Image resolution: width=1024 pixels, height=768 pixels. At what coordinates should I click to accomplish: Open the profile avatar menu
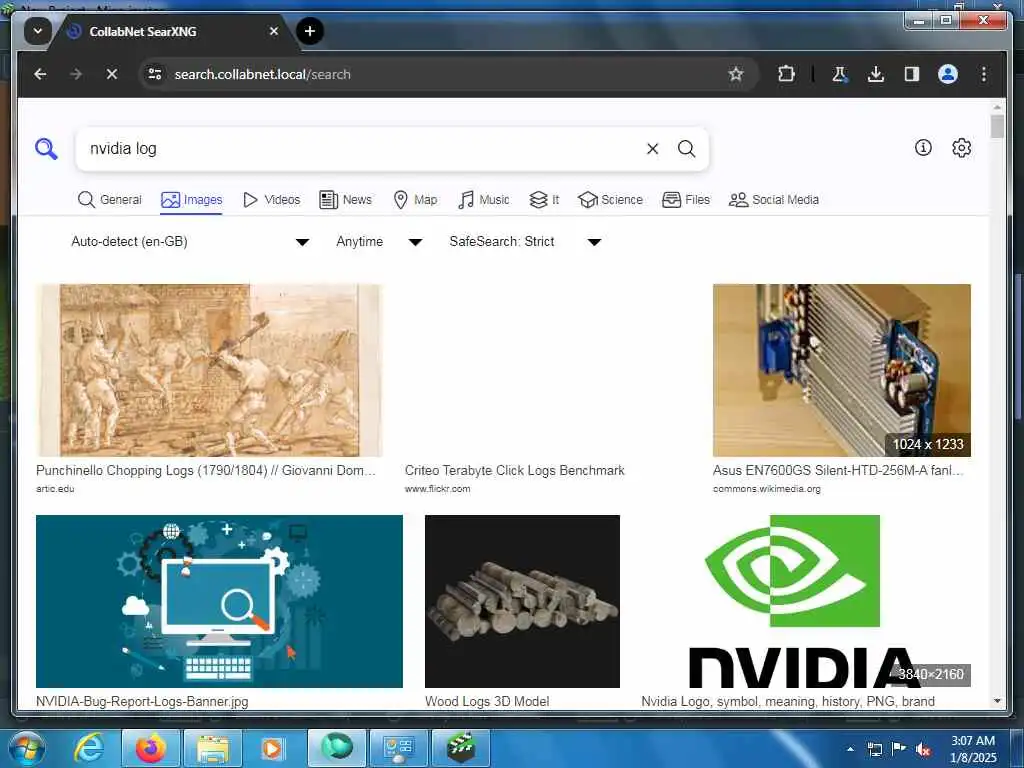pos(948,74)
